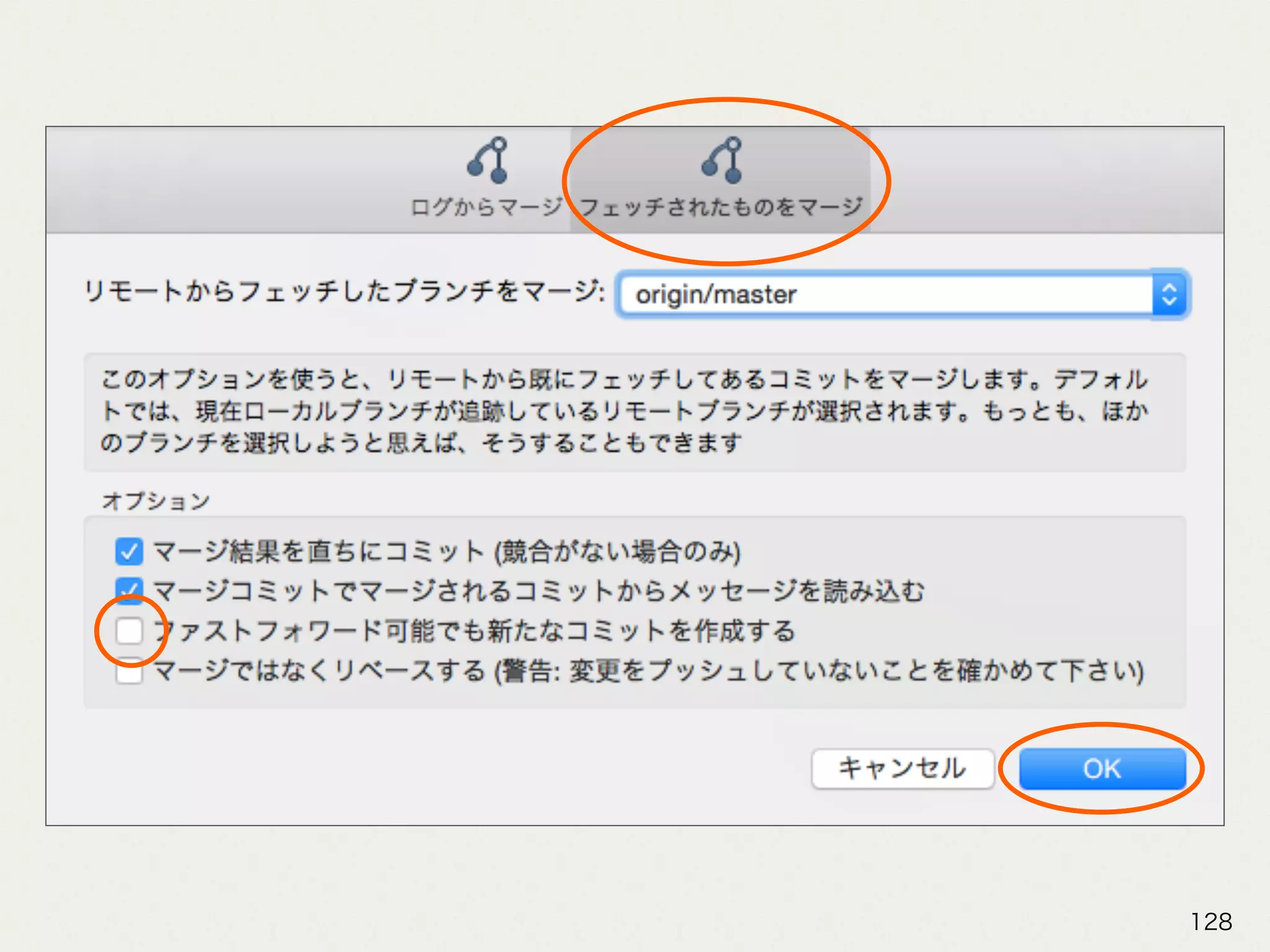
Task: Switch to ログからマージ tab label
Action: [x=486, y=207]
